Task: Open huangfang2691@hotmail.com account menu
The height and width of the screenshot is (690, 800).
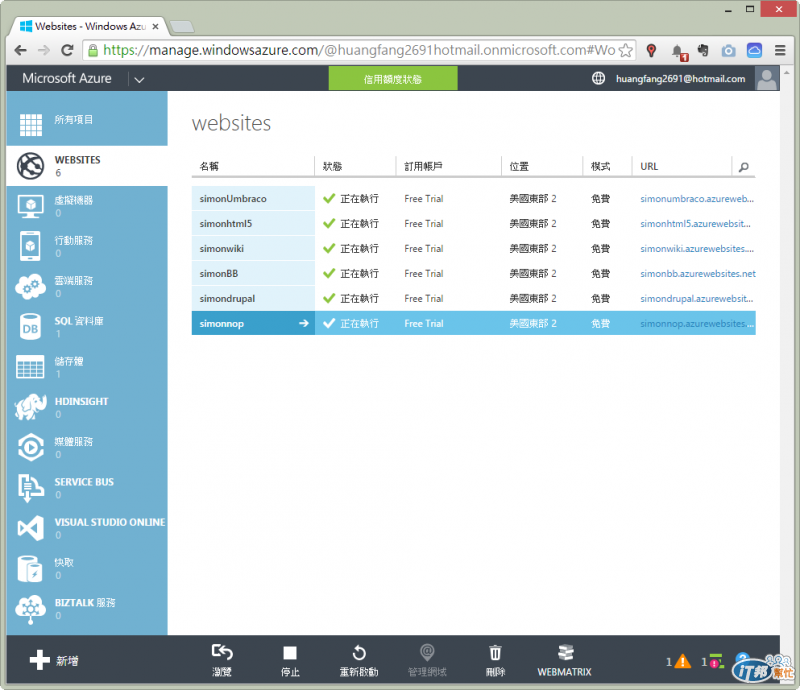Action: (x=680, y=79)
